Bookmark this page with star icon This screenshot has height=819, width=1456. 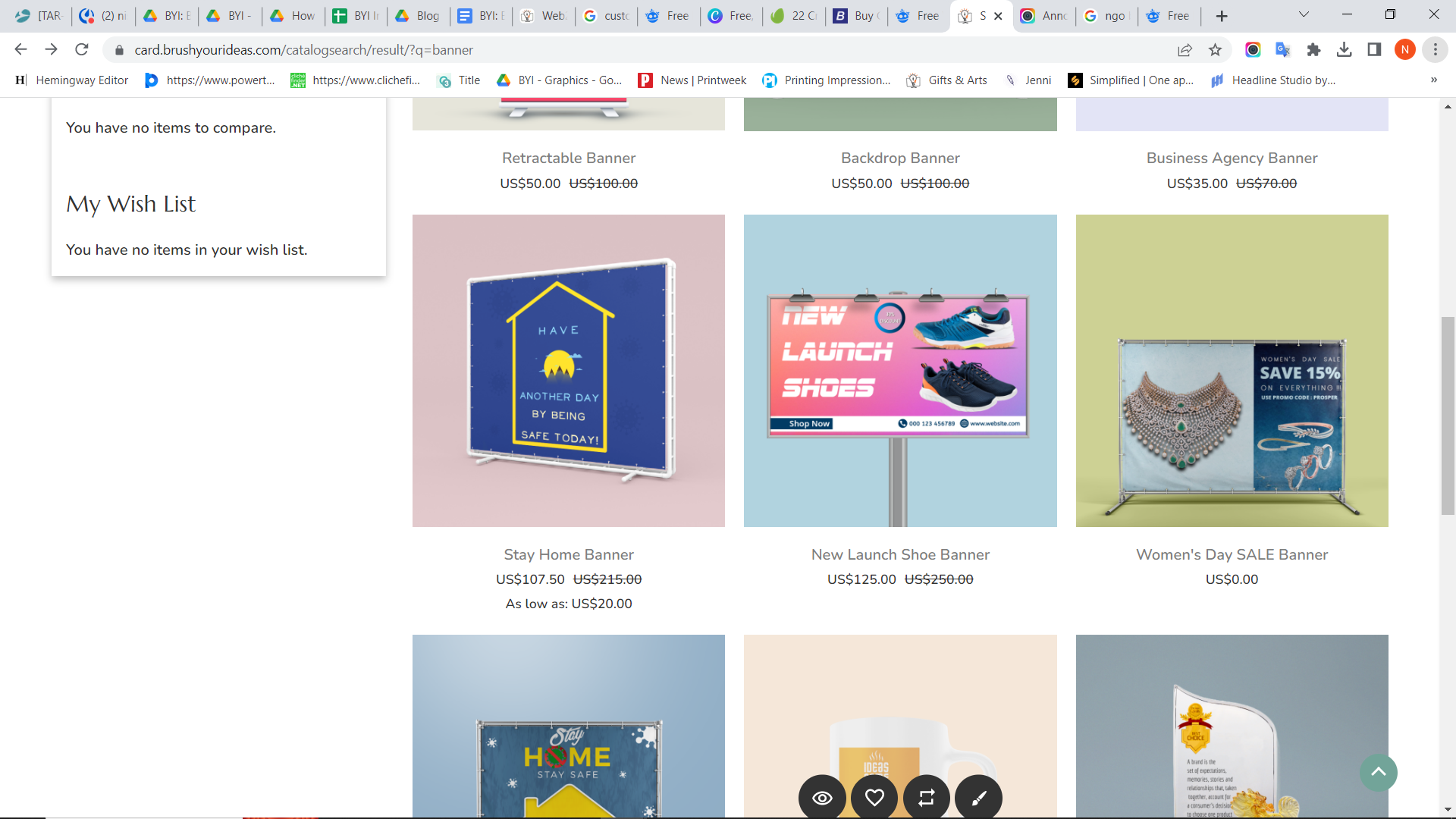1216,50
